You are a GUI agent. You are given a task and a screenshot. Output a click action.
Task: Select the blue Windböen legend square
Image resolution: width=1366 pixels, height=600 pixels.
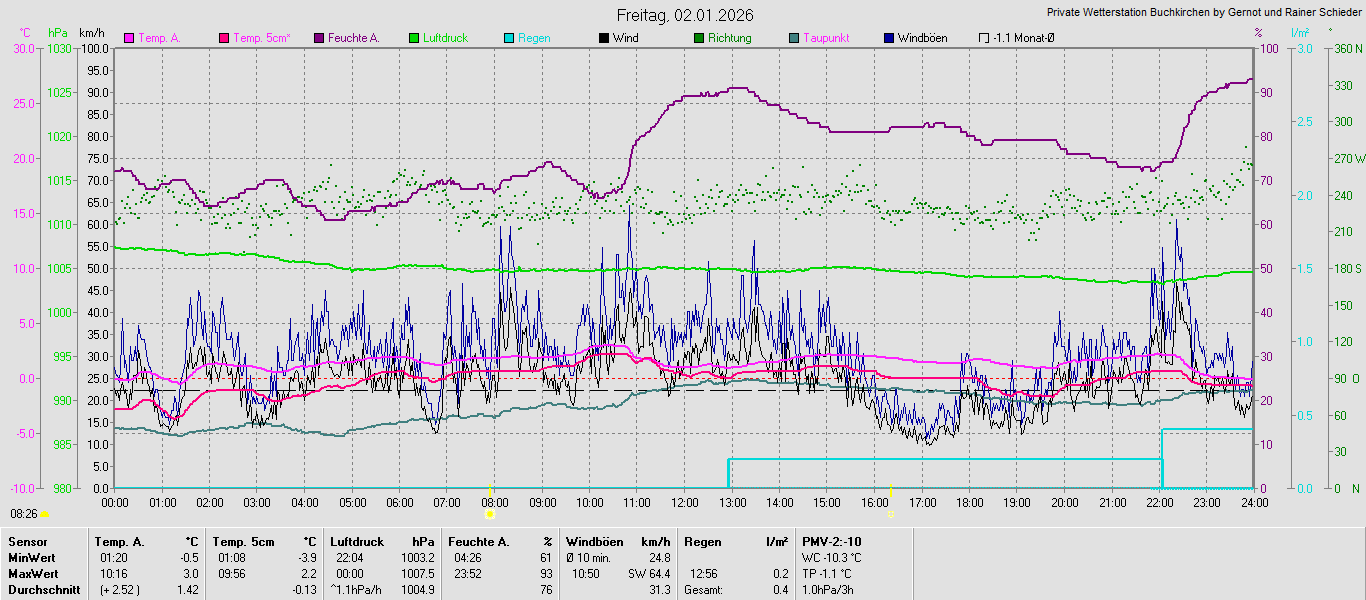pyautogui.click(x=889, y=38)
